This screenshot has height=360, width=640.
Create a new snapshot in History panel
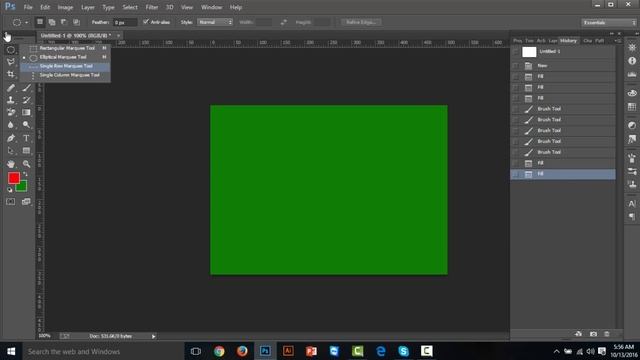tap(593, 334)
